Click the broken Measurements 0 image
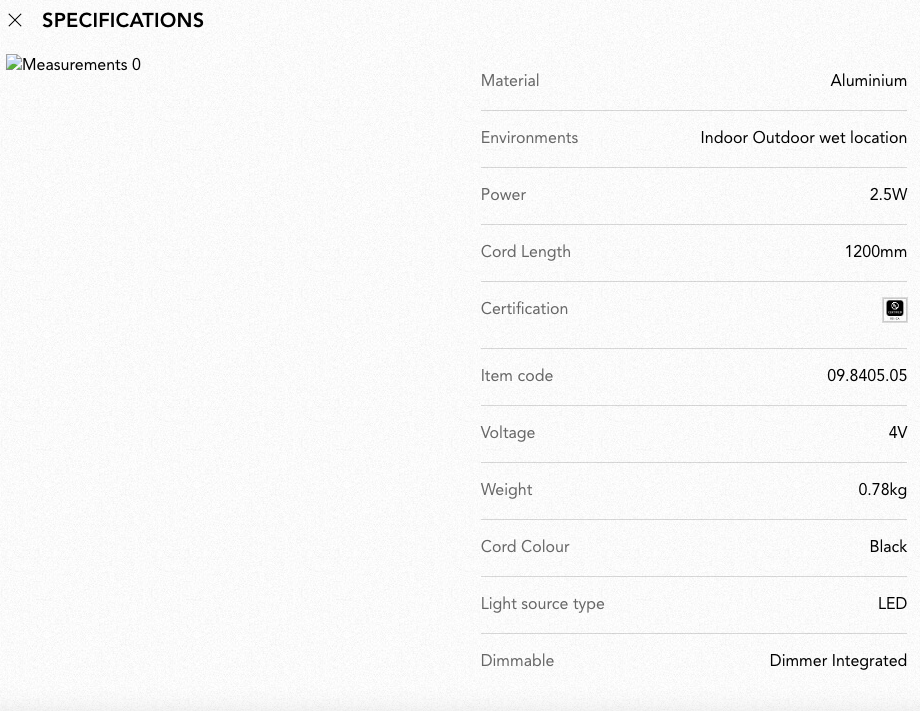This screenshot has width=920, height=711. point(73,64)
